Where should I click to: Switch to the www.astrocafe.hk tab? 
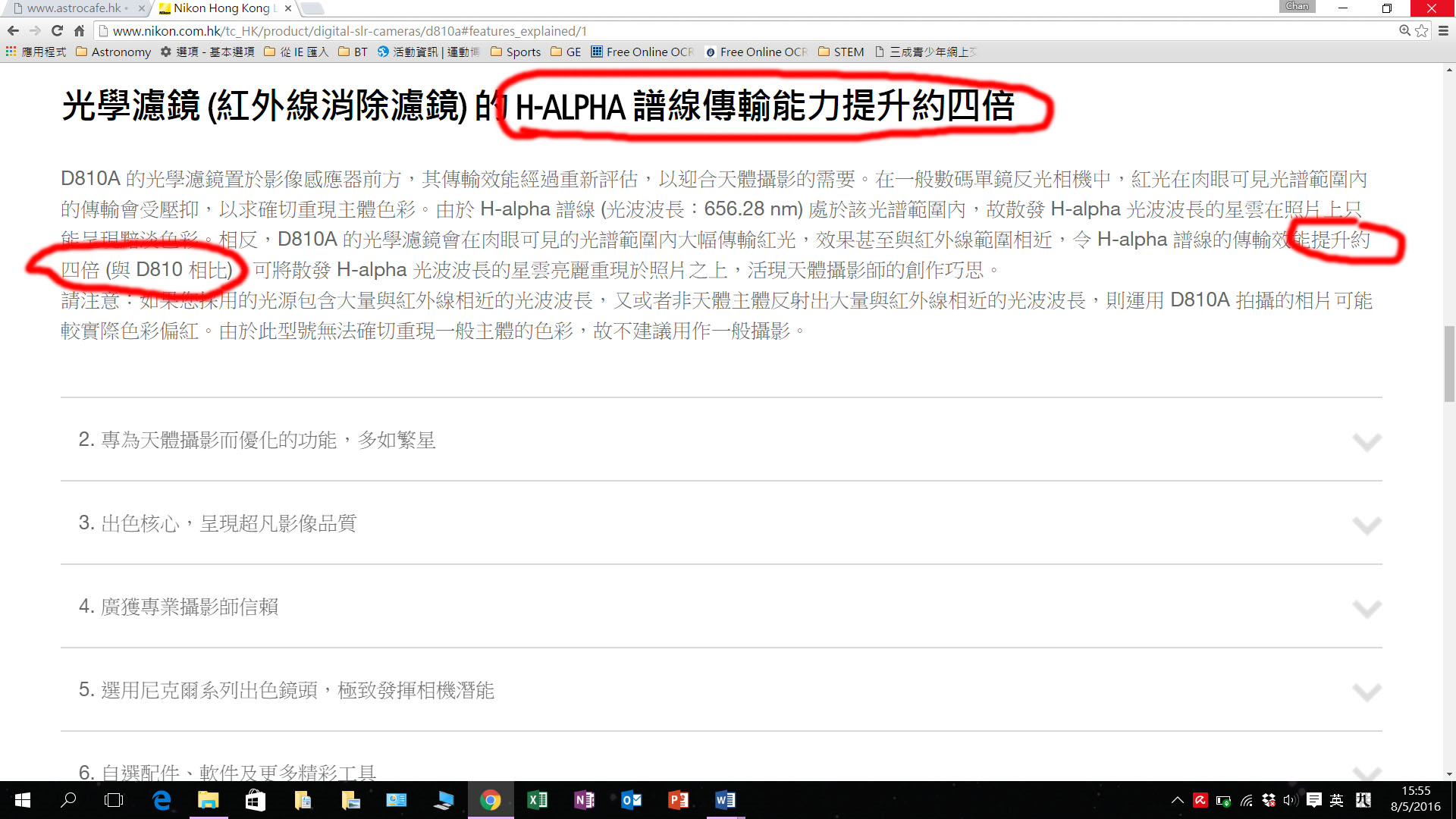(74, 8)
